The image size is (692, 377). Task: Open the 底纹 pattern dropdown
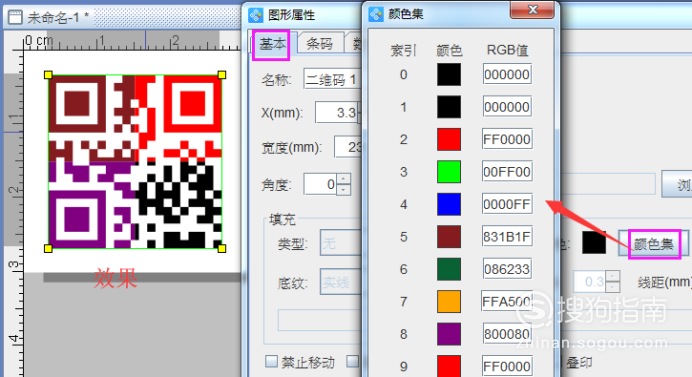341,282
